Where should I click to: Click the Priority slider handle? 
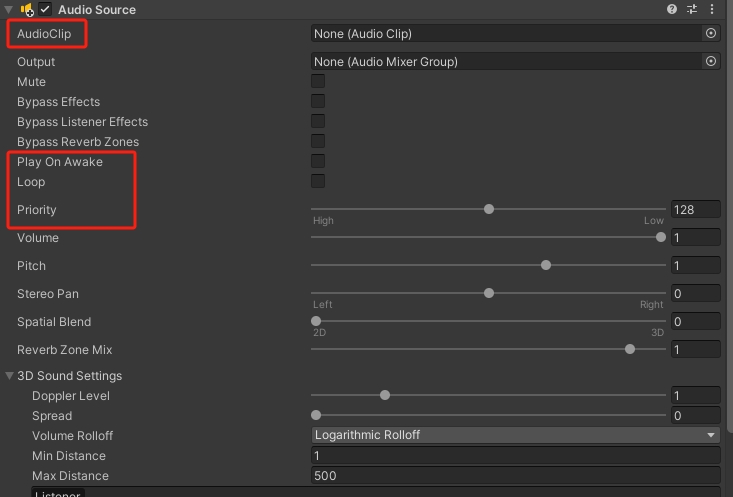coord(489,209)
